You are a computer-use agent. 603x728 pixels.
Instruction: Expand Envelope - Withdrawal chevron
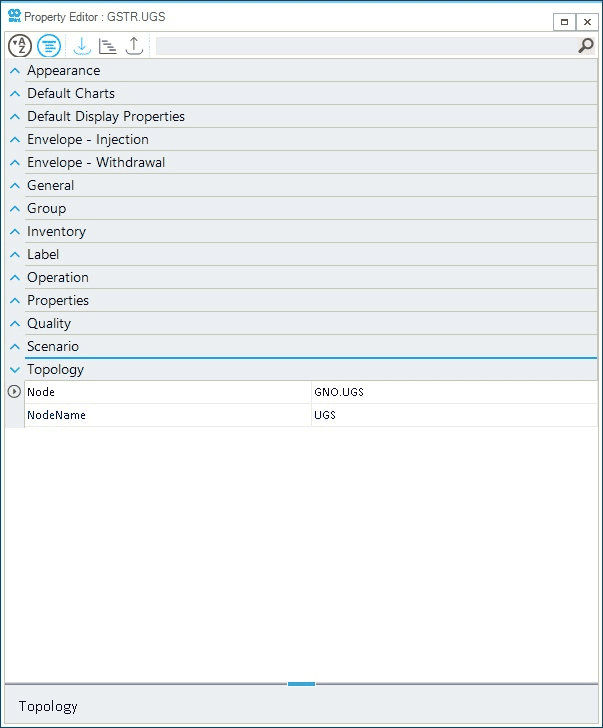[15, 162]
